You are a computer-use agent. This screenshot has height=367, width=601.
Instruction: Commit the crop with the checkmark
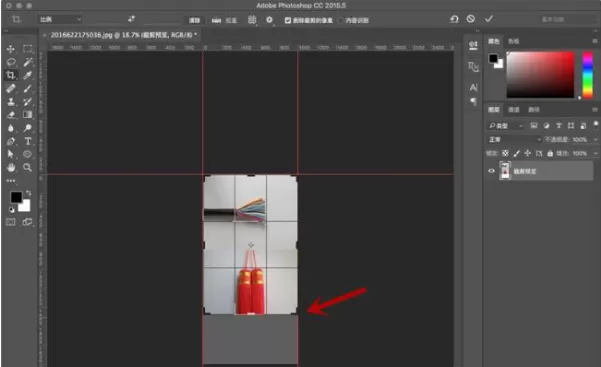tap(489, 19)
